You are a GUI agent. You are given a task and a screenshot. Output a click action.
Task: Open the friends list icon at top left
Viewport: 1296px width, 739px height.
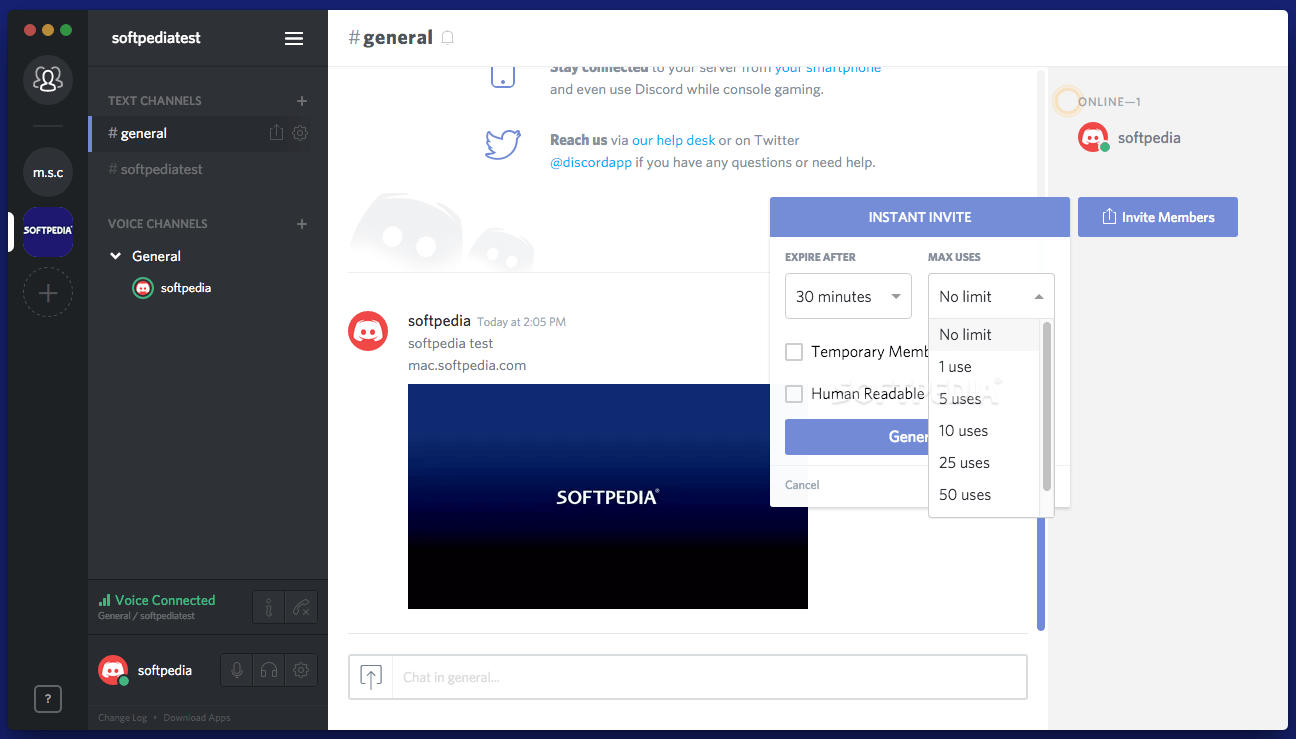[47, 80]
